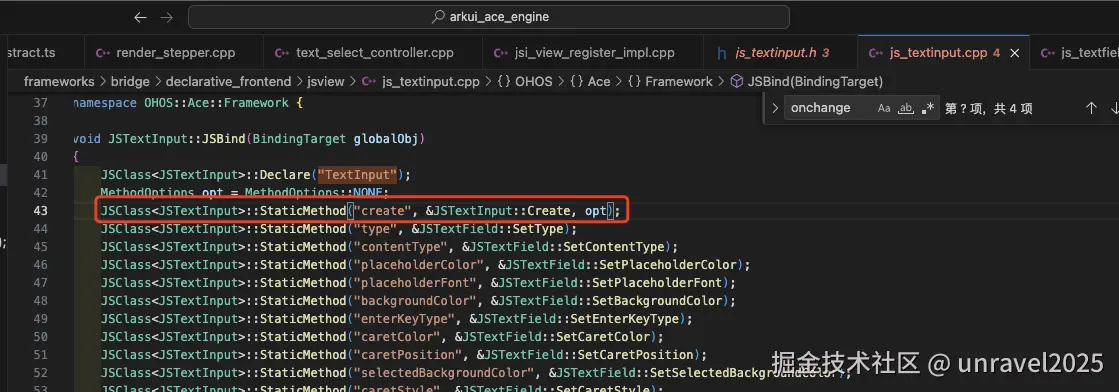Image resolution: width=1119 pixels, height=392 pixels.
Task: Click the header file icon on js_textinput.h tab
Action: click(721, 53)
